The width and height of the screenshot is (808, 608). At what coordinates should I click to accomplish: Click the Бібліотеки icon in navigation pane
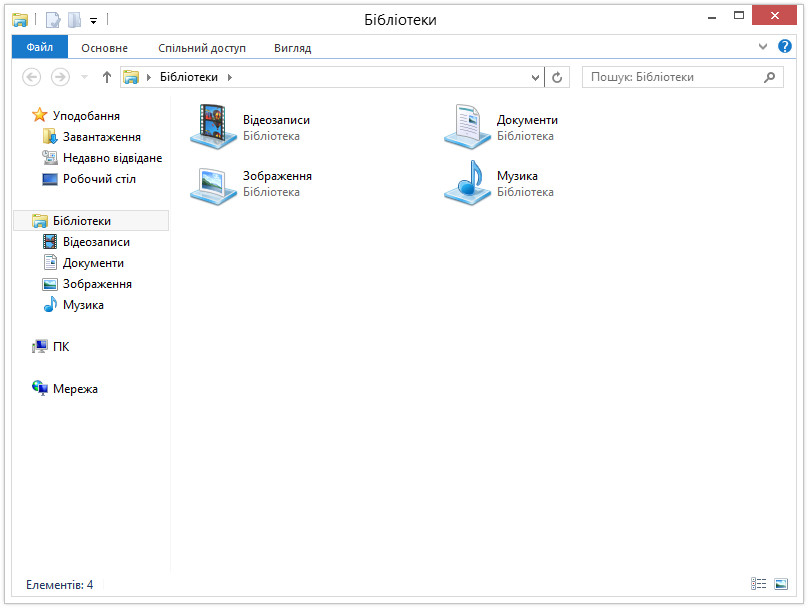point(40,221)
